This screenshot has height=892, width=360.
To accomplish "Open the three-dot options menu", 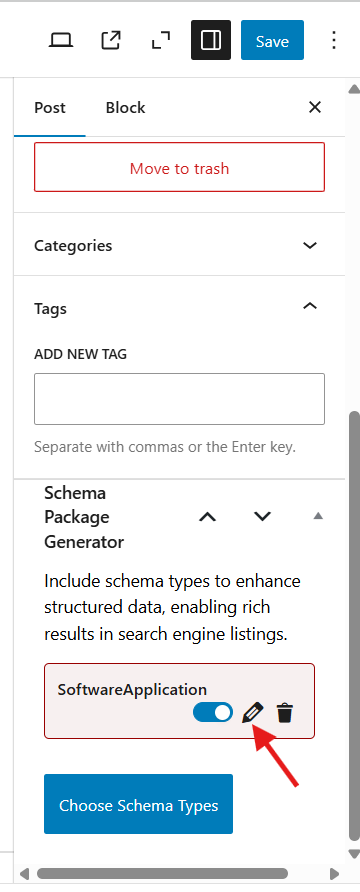I will (334, 40).
